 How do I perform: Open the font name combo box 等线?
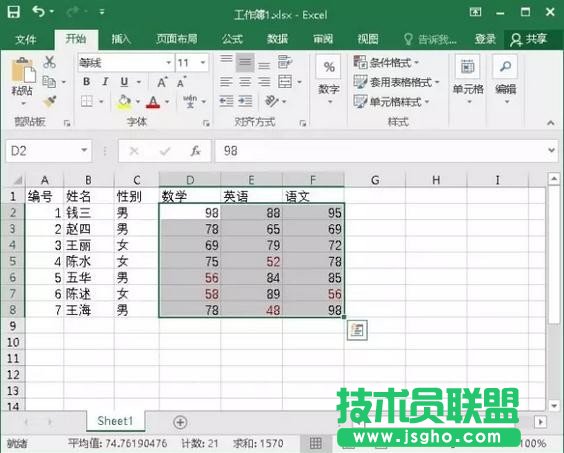pos(126,63)
